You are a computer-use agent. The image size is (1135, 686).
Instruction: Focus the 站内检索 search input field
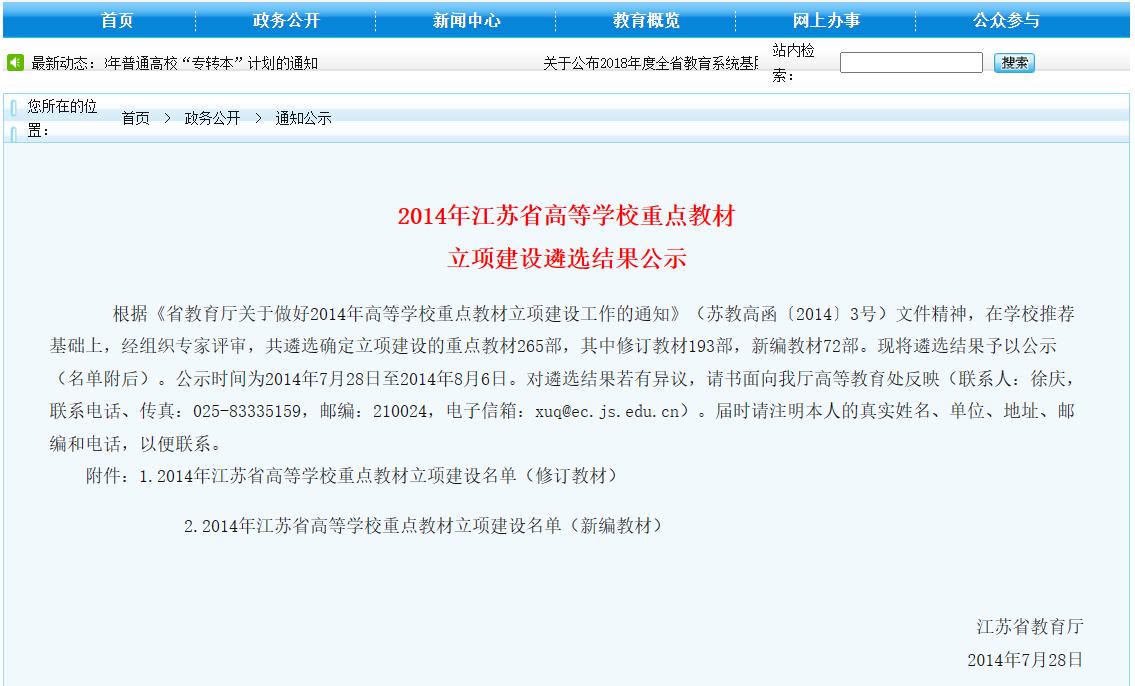[x=911, y=63]
